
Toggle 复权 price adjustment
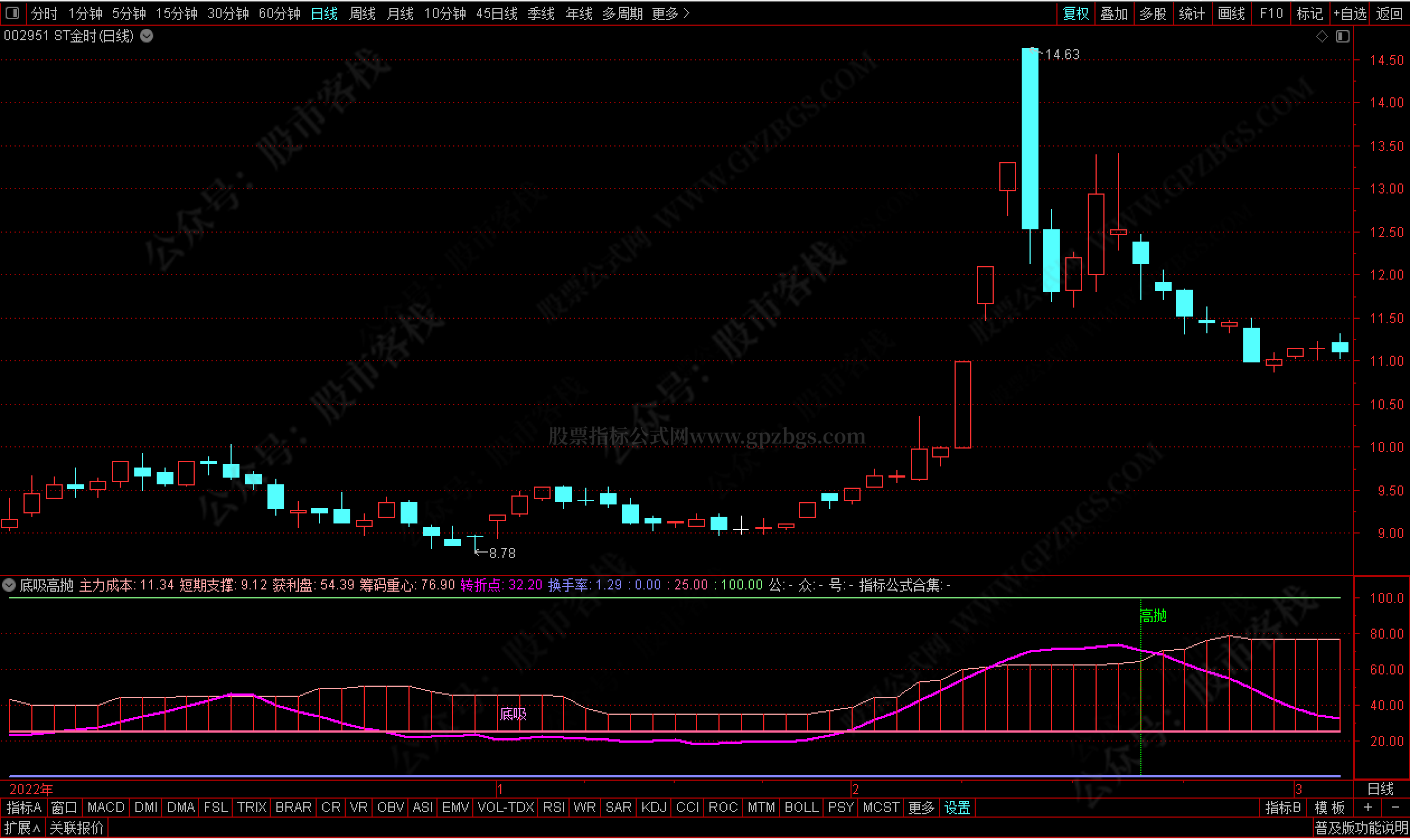(1076, 13)
